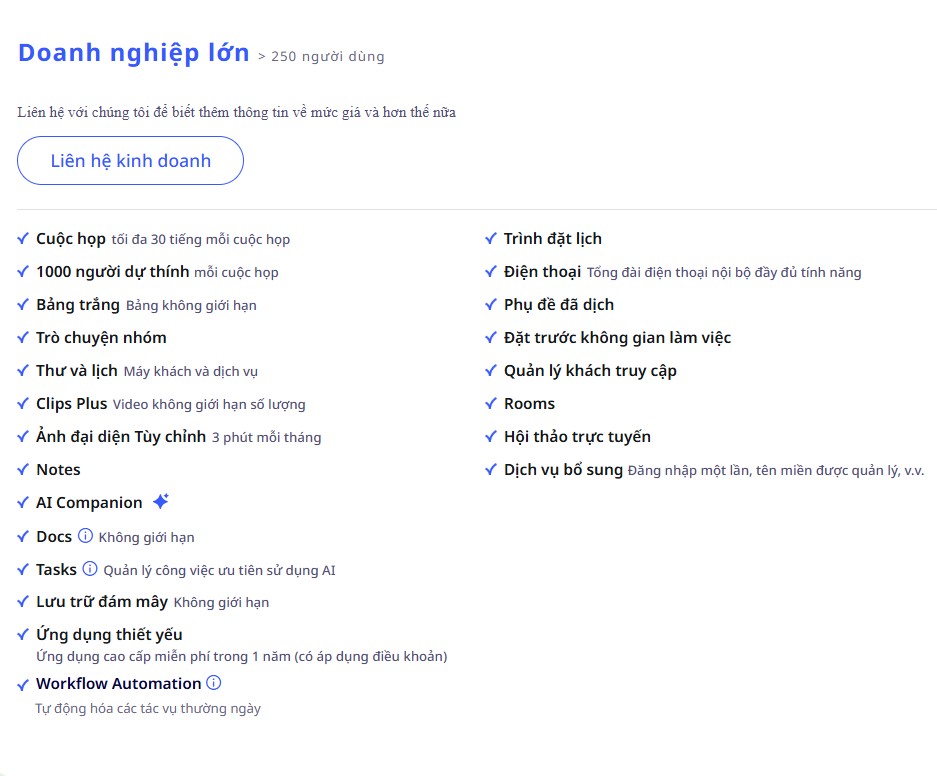Select Quản lý khách truy cập
Viewport: 937px width, 776px height.
[x=590, y=371]
